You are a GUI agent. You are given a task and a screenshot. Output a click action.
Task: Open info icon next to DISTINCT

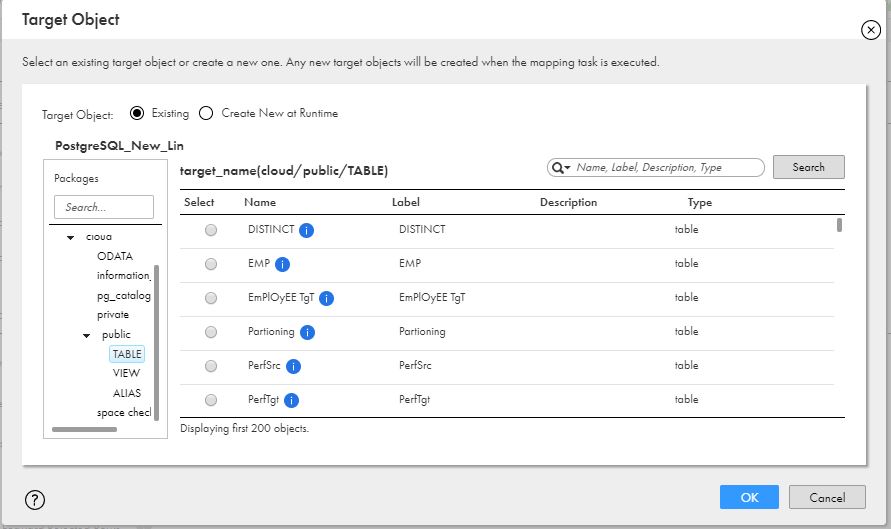[x=306, y=230]
